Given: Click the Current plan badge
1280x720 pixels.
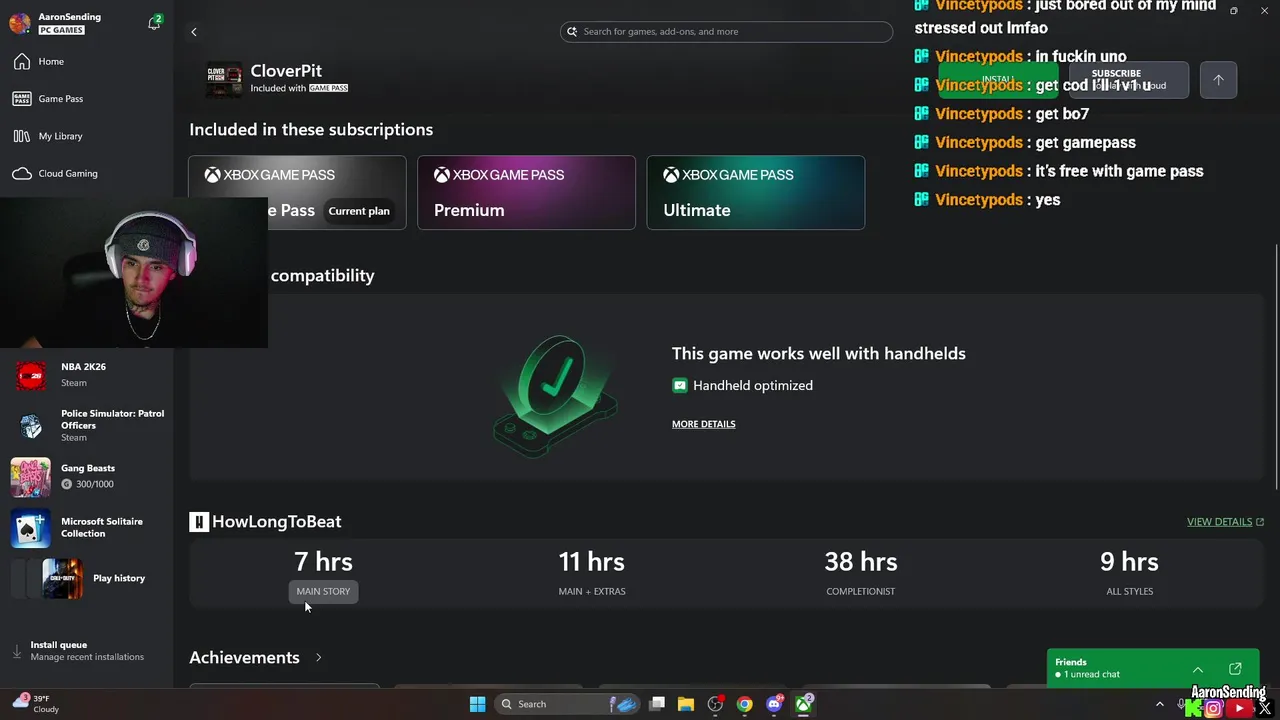Looking at the screenshot, I should [359, 211].
